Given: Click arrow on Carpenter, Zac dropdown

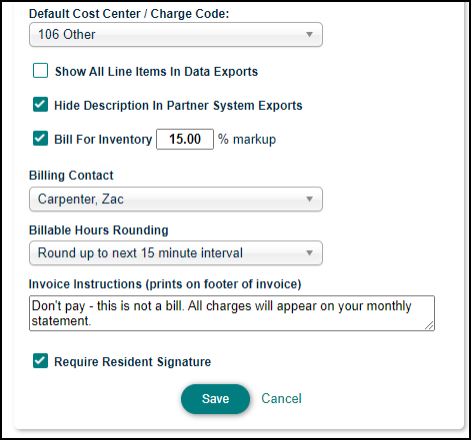Looking at the screenshot, I should coord(309,199).
